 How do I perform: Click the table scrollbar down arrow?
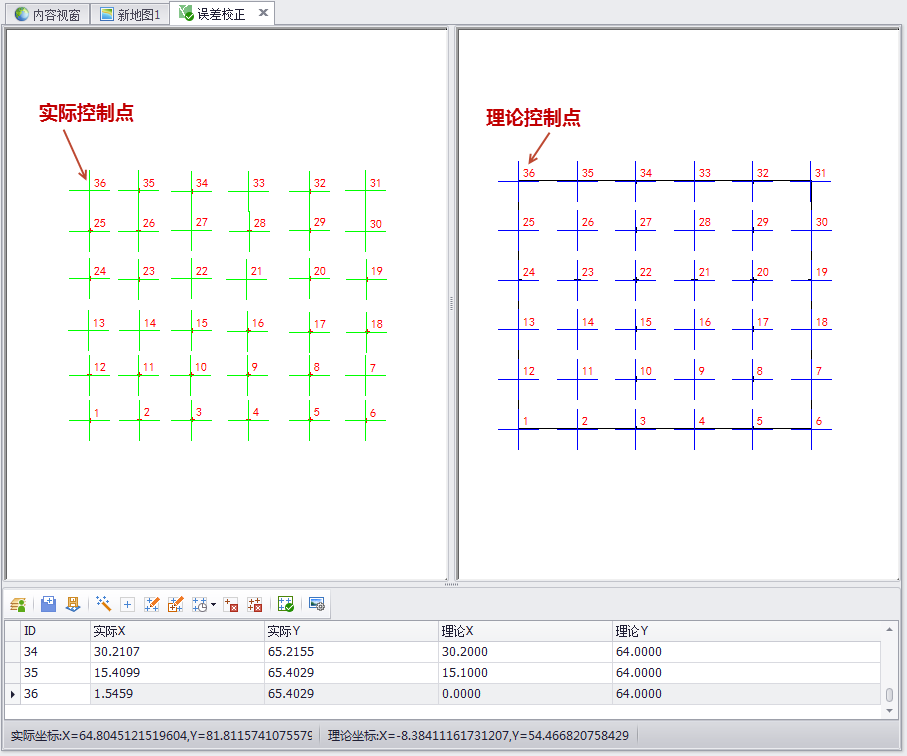[890, 710]
